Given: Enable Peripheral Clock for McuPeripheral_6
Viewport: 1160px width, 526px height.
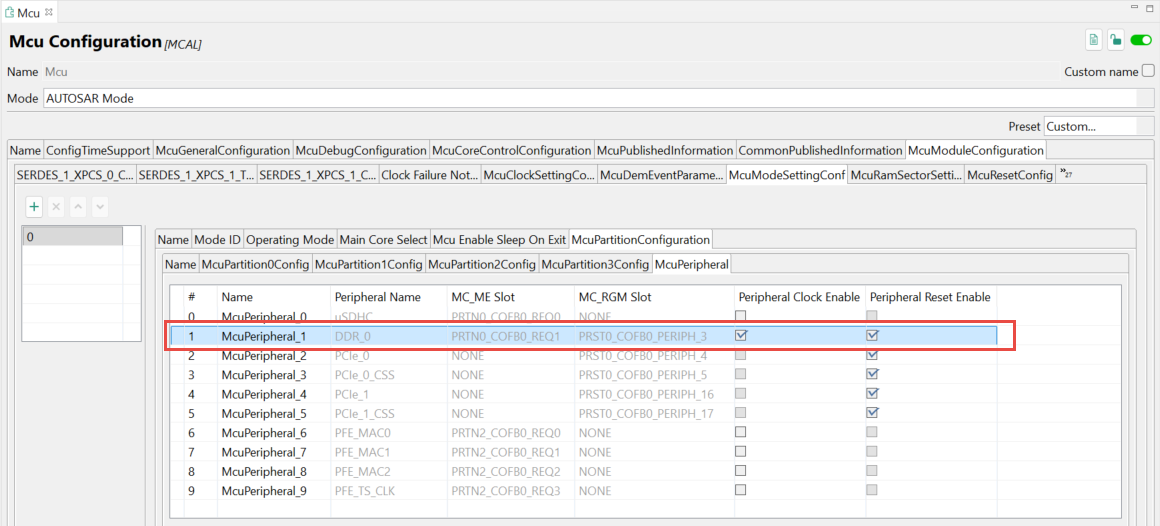Looking at the screenshot, I should [741, 431].
